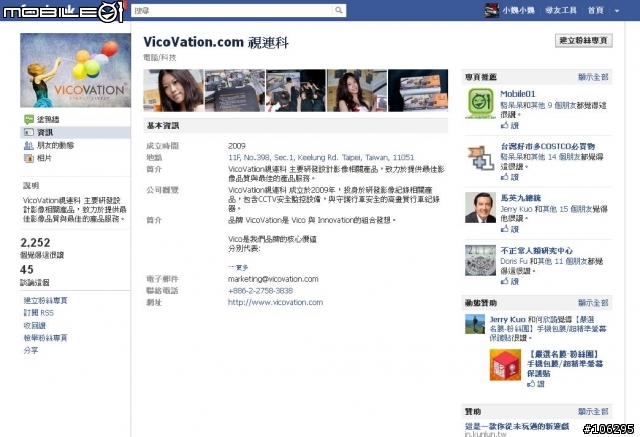Click 建立粉絲專頁 button at top right
Viewport: 640px width, 437px height.
pyautogui.click(x=584, y=40)
